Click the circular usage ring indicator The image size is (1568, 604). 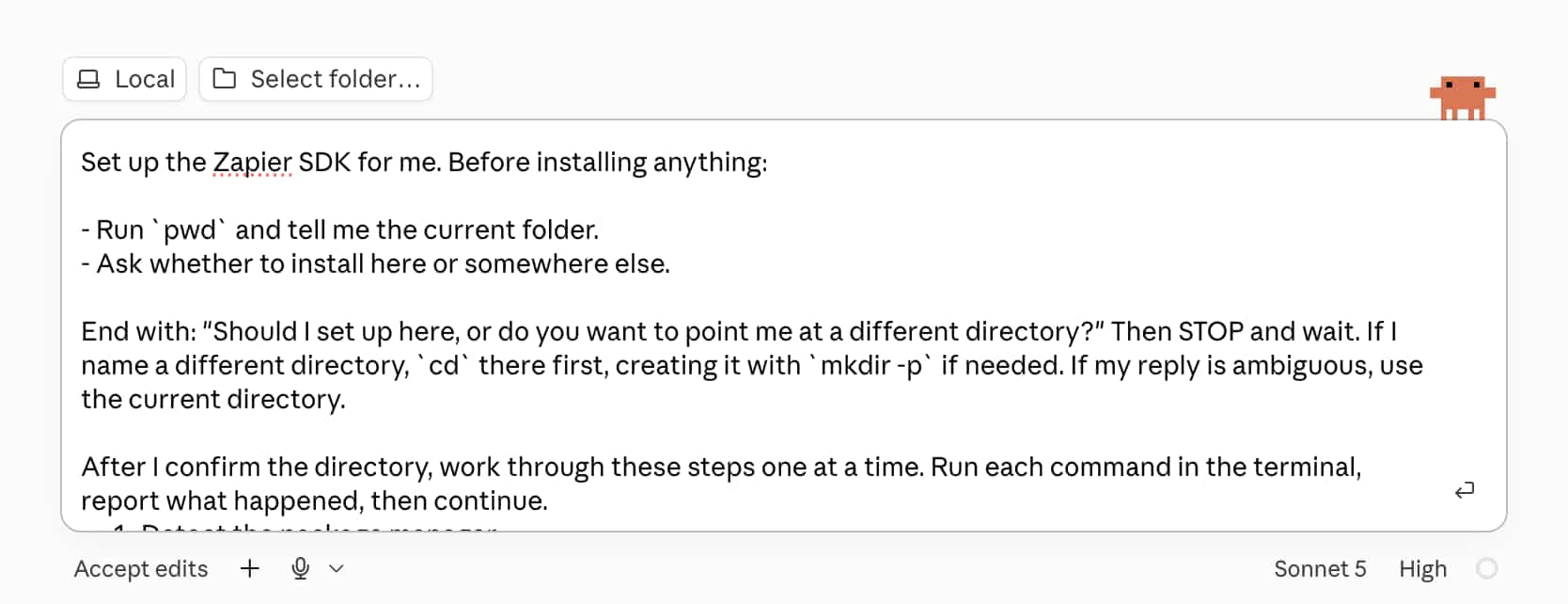[1487, 568]
